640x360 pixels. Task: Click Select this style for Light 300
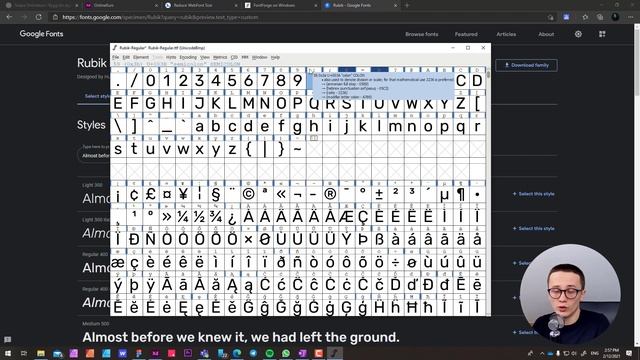click(533, 194)
